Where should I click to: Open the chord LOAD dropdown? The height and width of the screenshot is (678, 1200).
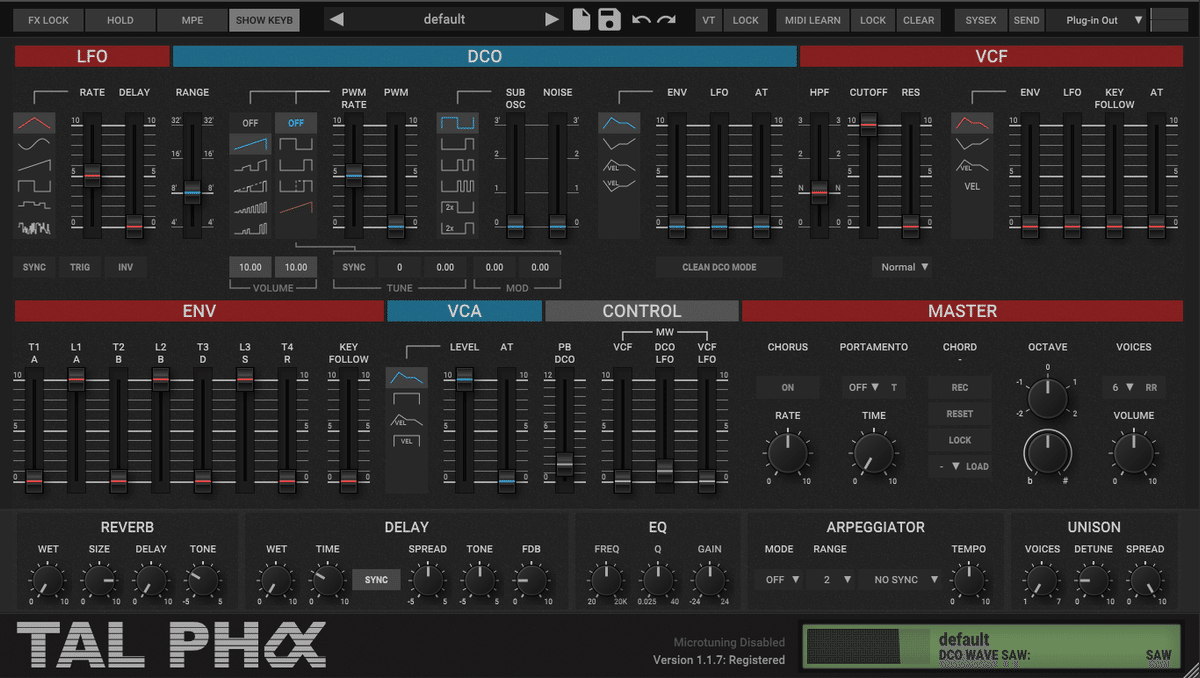click(x=960, y=466)
